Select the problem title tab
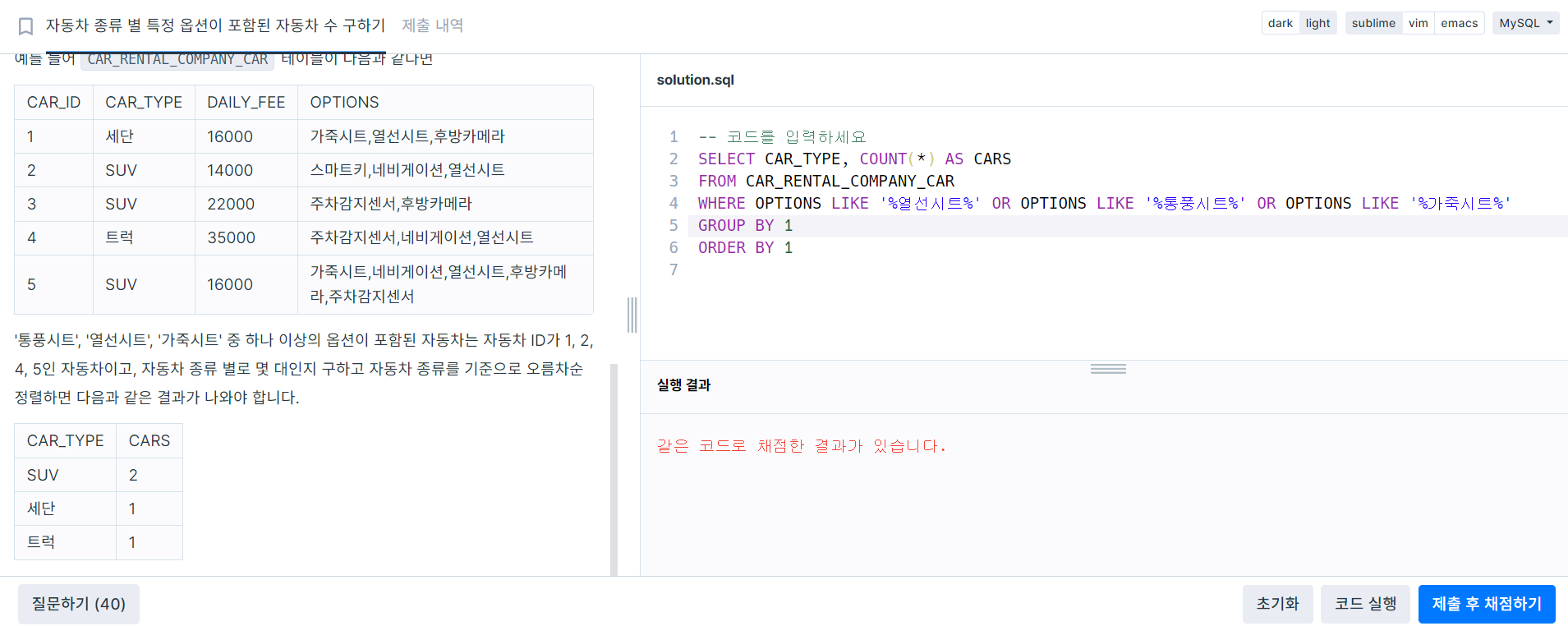1568x626 pixels. coord(215,25)
